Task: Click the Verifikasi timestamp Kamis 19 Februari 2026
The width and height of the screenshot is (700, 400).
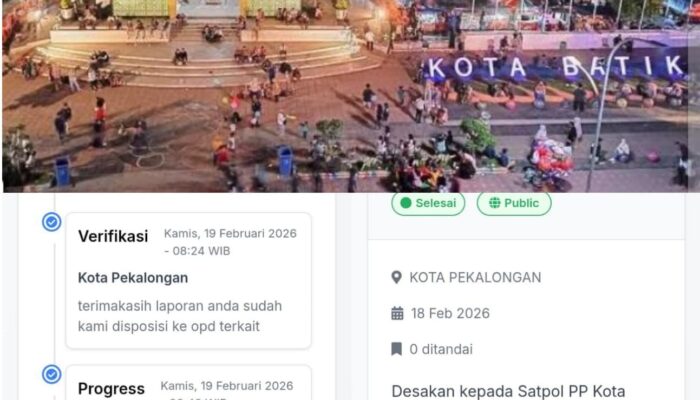Action: pyautogui.click(x=230, y=242)
